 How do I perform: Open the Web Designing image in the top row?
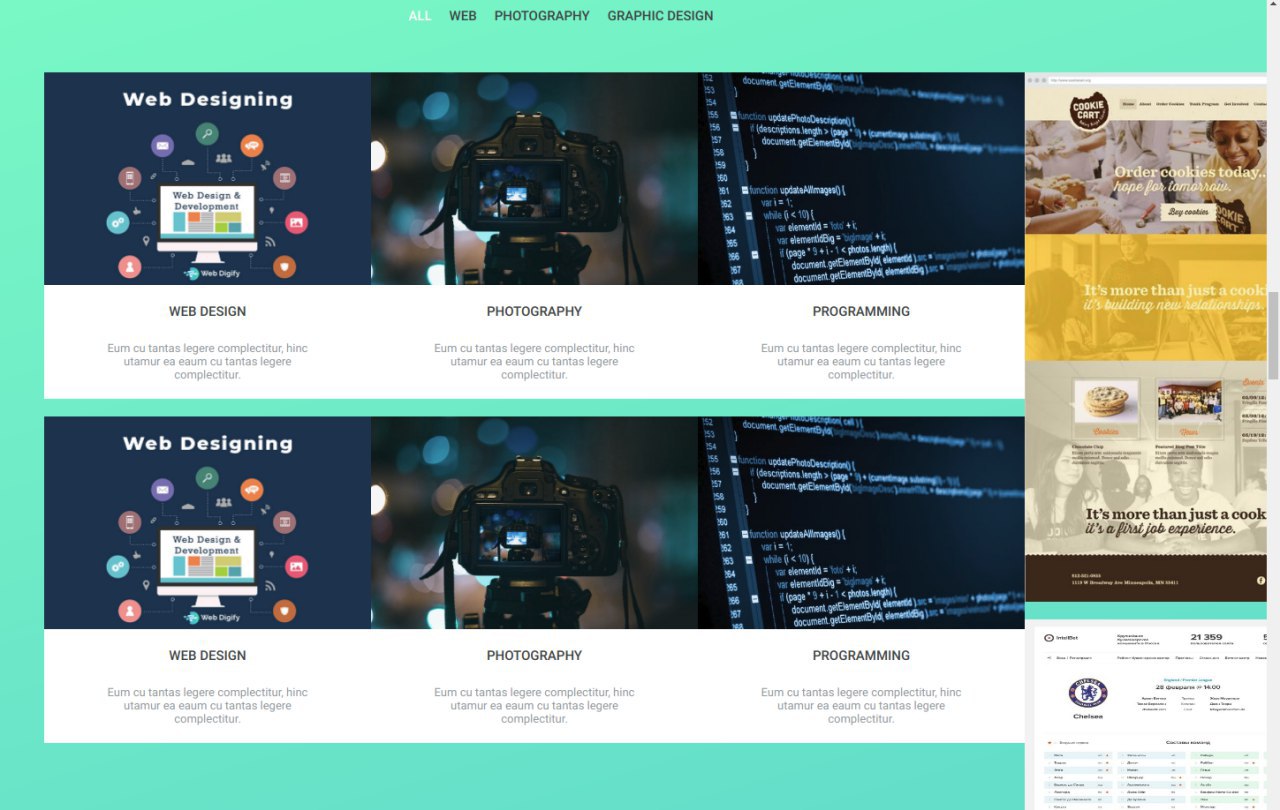tap(207, 179)
